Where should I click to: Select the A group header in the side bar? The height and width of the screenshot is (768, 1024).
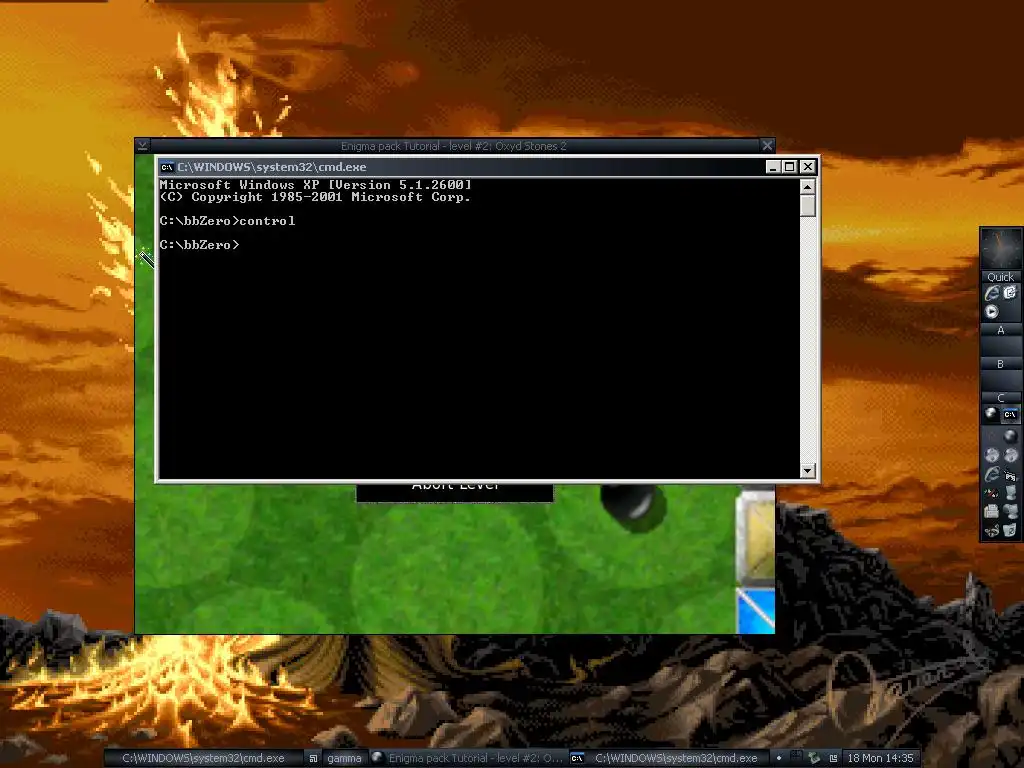click(x=1001, y=330)
